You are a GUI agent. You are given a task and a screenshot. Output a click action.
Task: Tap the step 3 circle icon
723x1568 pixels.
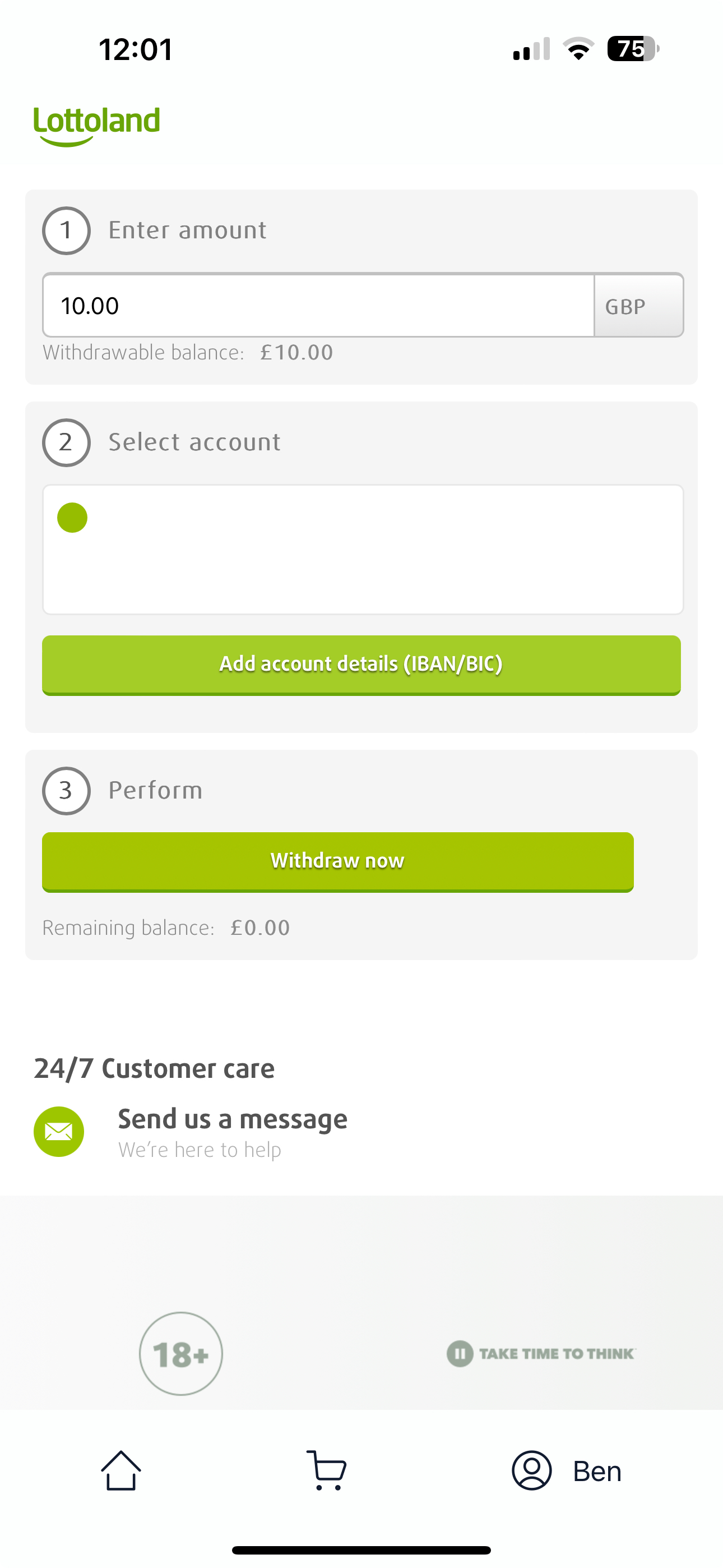tap(66, 791)
